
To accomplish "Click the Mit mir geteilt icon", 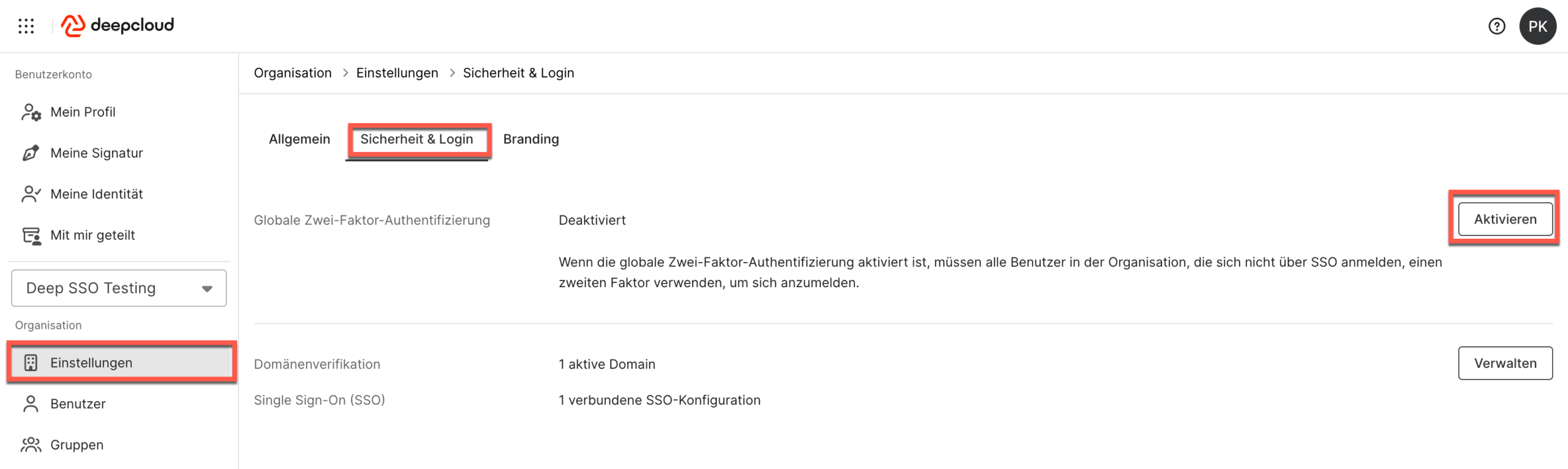I will tap(31, 235).
